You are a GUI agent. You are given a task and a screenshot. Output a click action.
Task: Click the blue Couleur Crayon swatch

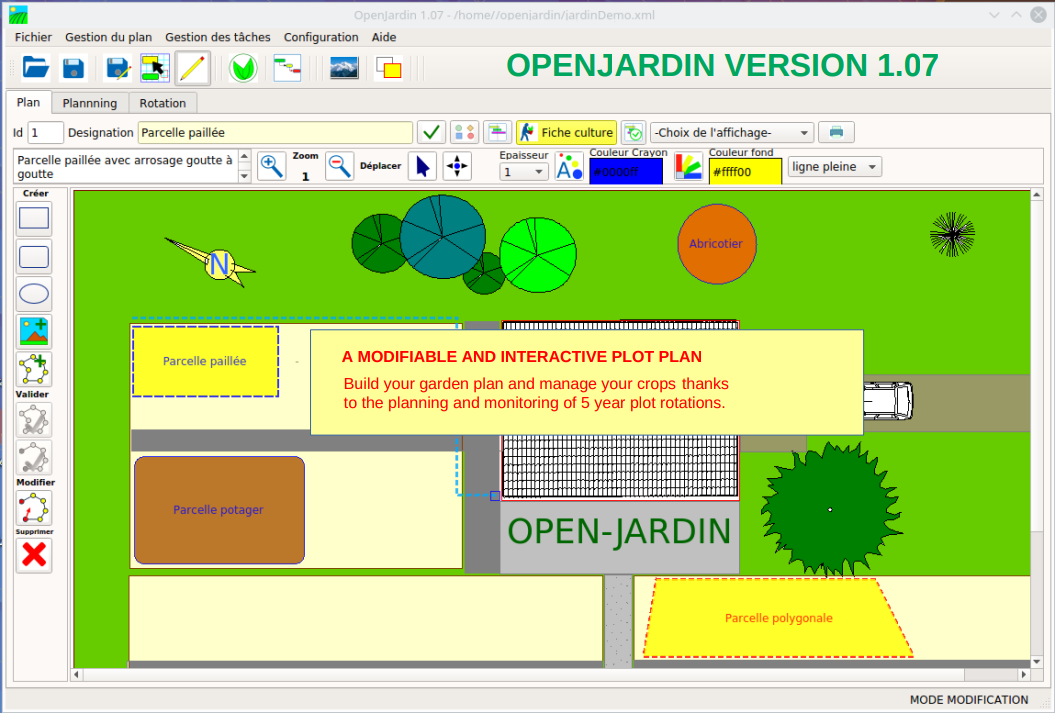[x=625, y=172]
